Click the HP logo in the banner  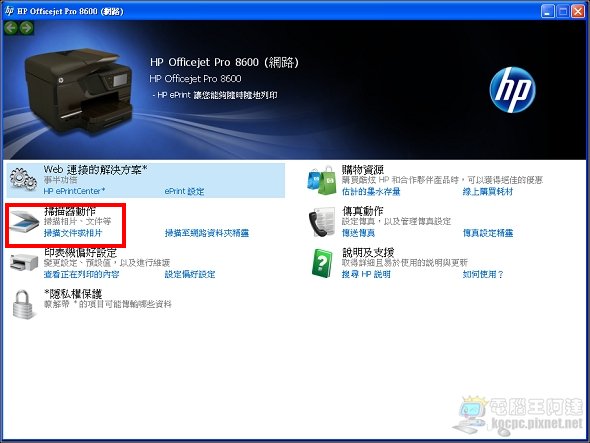512,90
